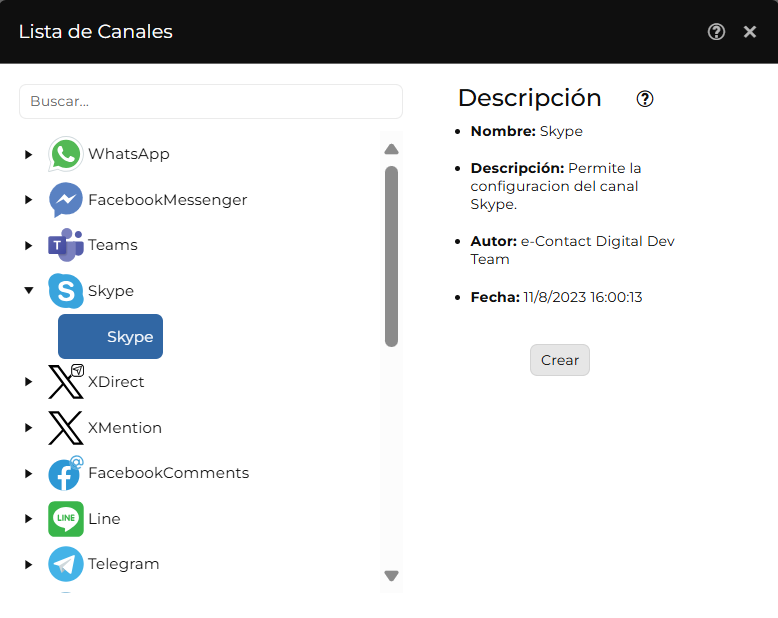
Task: Select the FacebookMessenger label in list
Action: [168, 200]
